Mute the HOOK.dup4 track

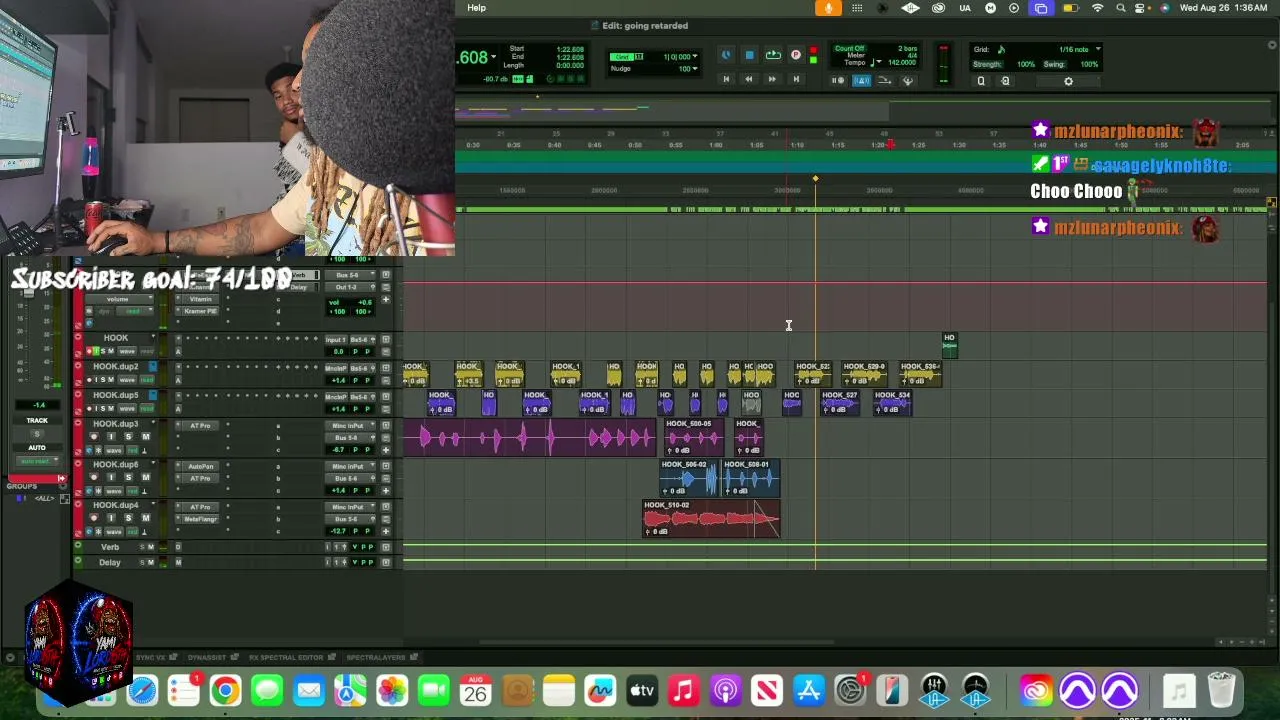tap(145, 518)
